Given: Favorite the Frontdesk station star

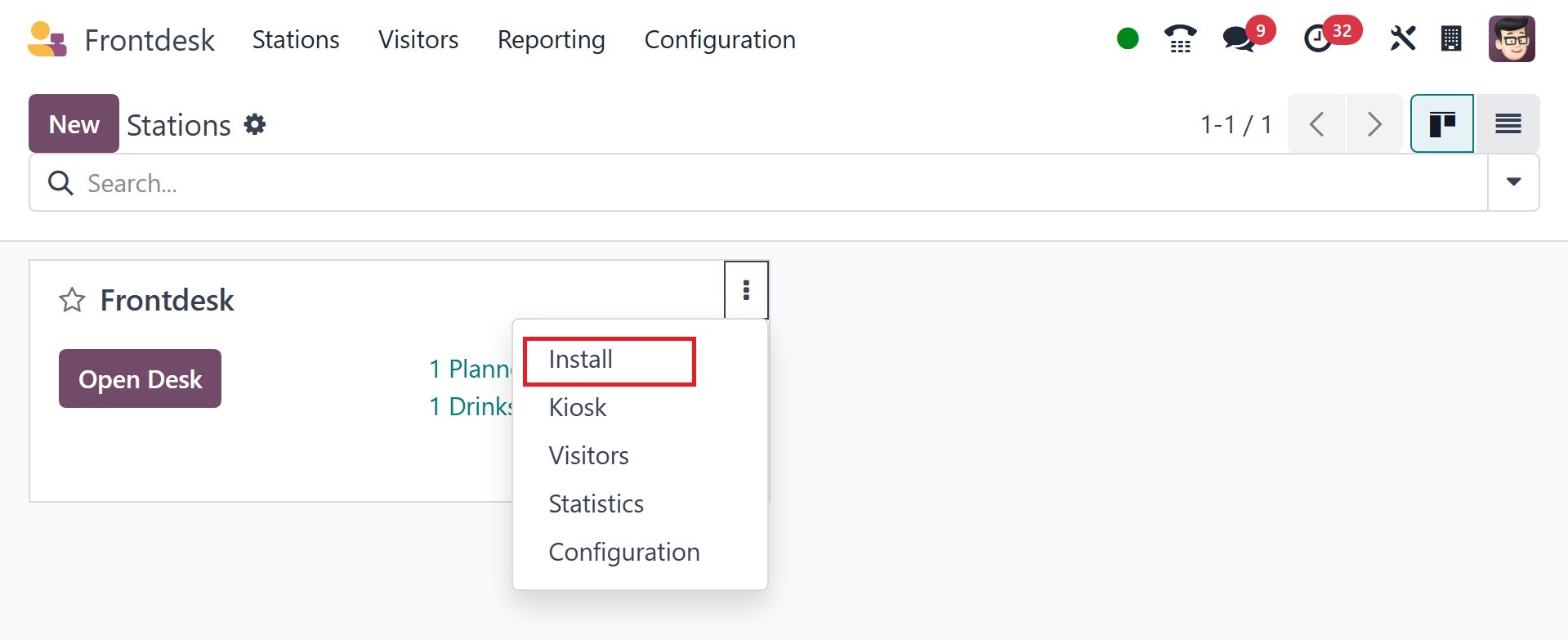Looking at the screenshot, I should point(72,301).
